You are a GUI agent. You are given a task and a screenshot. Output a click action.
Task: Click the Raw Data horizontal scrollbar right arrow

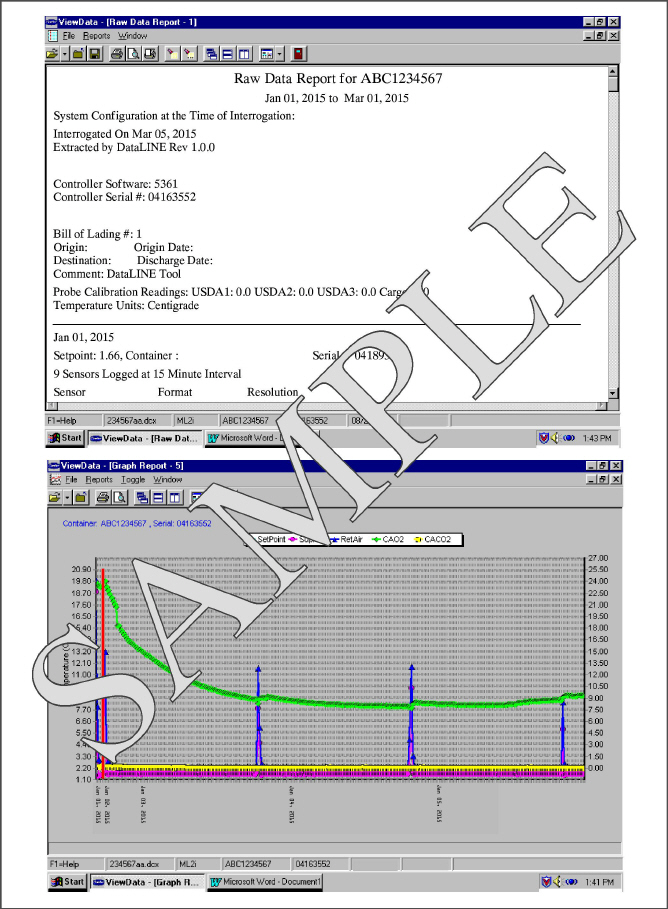point(602,405)
